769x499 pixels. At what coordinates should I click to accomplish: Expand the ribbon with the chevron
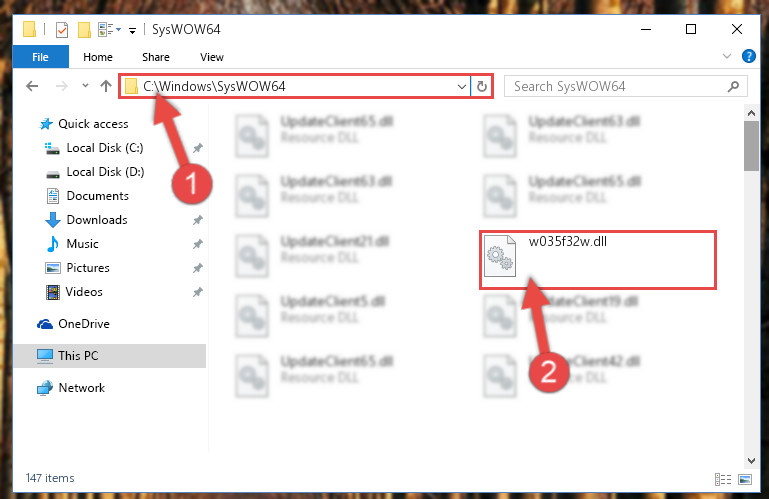[x=727, y=56]
